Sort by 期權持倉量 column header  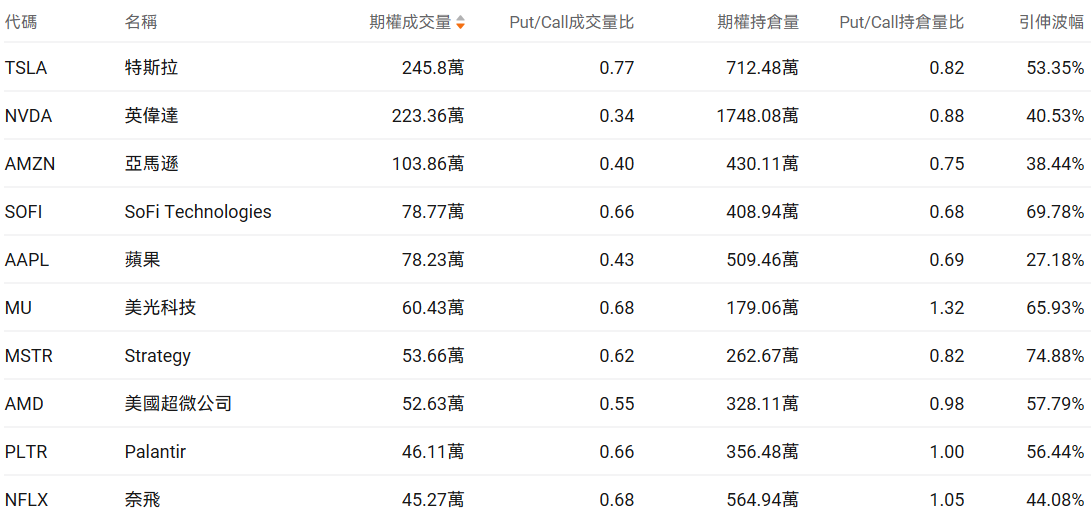tap(757, 22)
